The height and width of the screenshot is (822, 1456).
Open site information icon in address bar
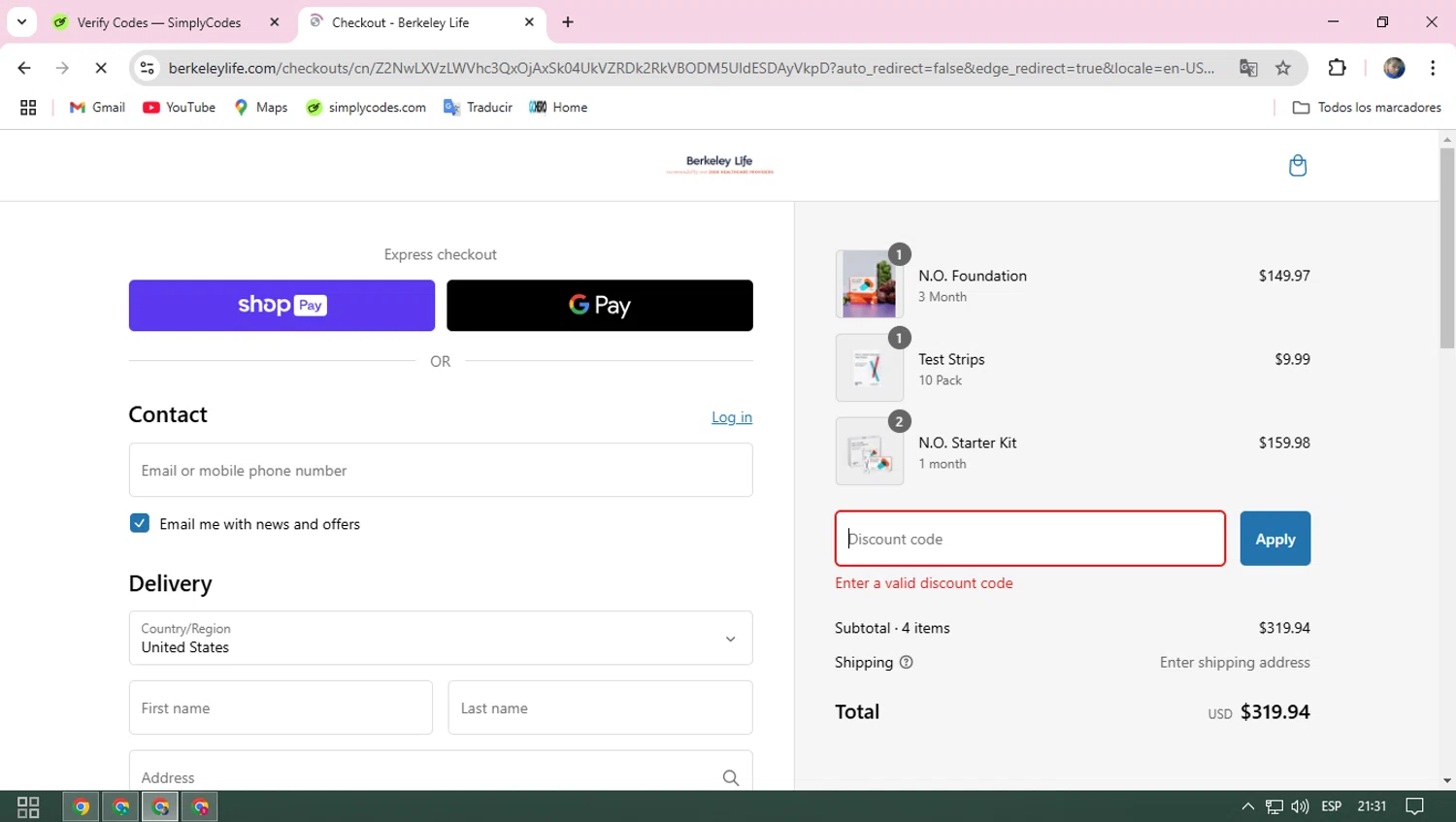[x=148, y=68]
